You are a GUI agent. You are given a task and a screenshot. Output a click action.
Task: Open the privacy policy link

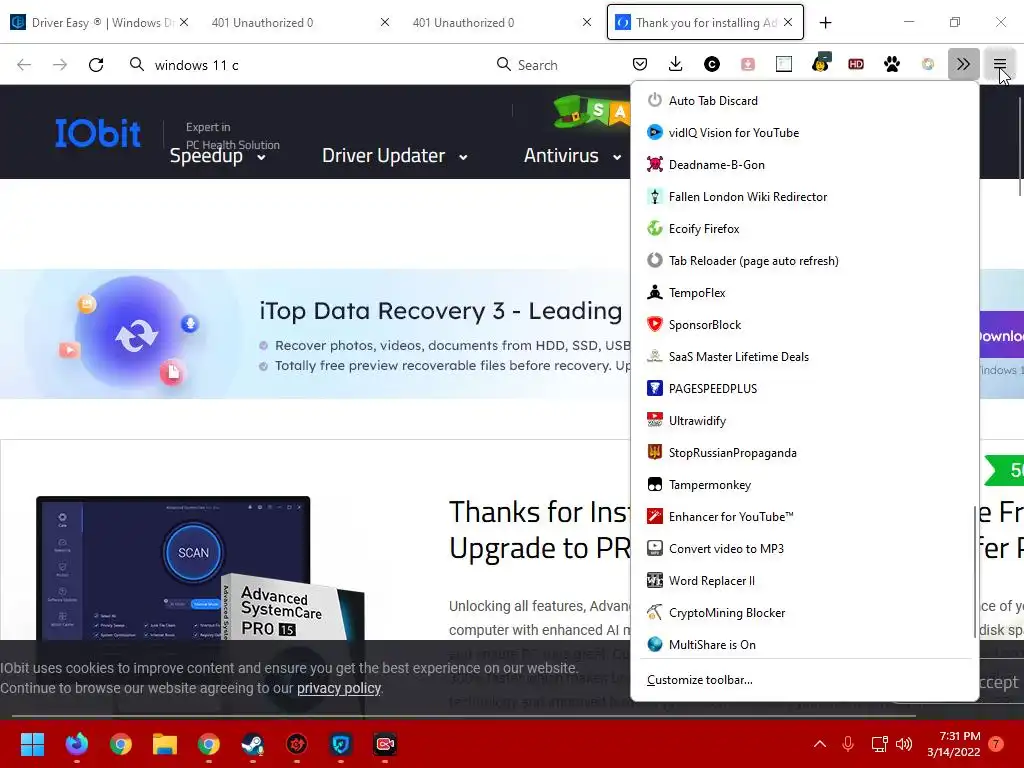click(339, 688)
